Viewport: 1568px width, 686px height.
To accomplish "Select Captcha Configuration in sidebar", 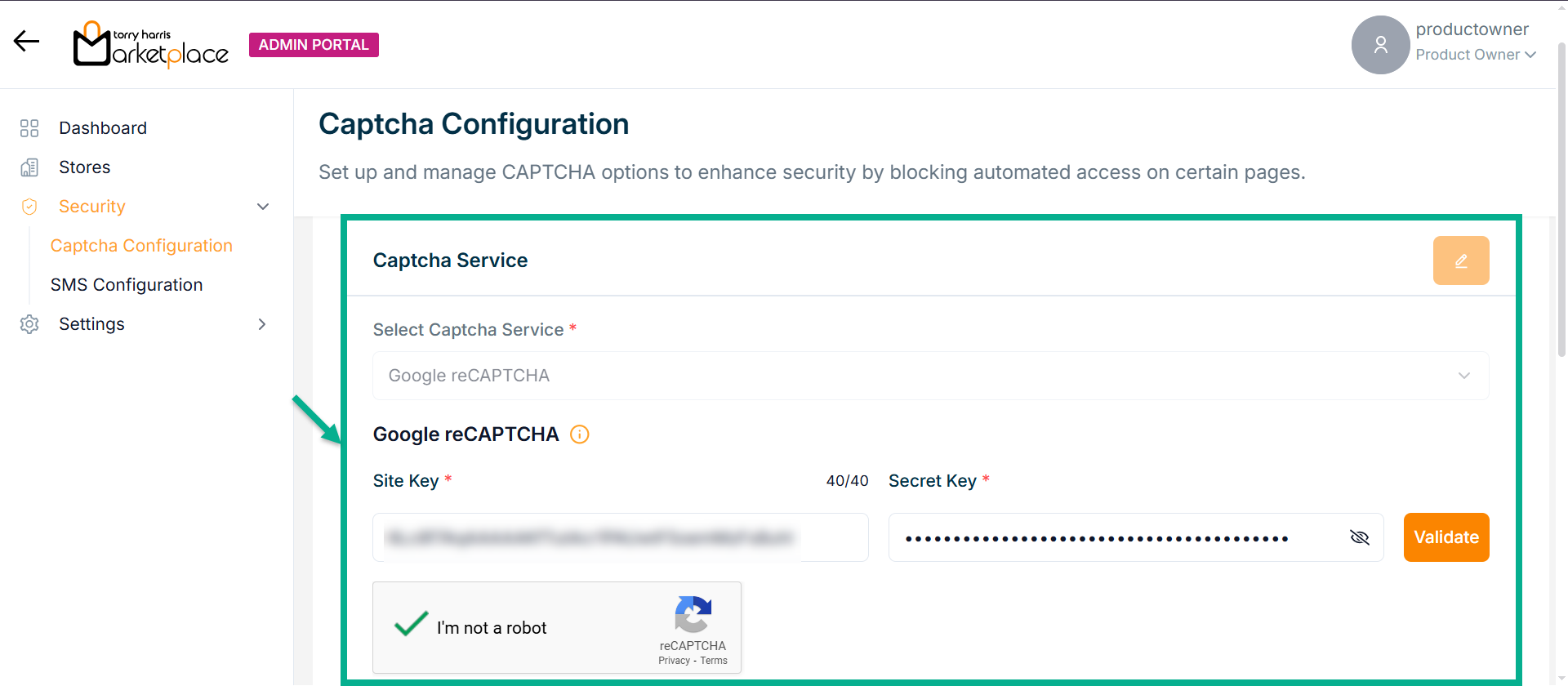I will (141, 246).
